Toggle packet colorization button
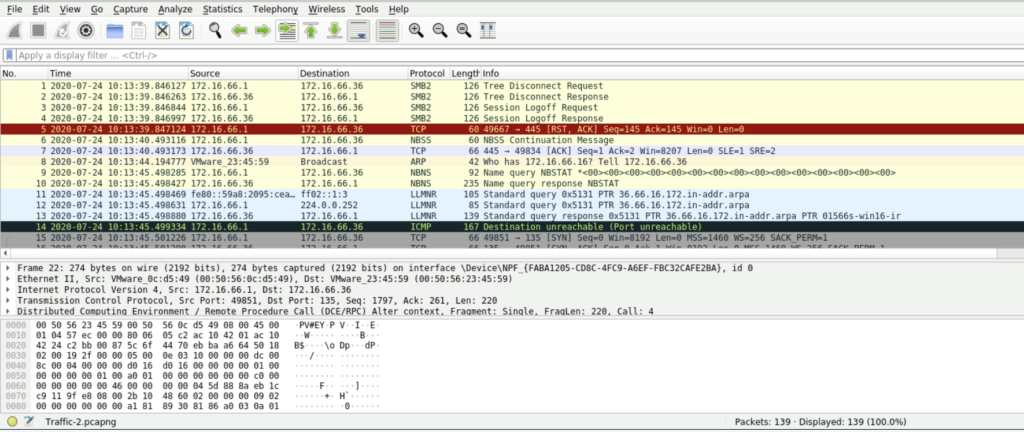 tap(388, 31)
